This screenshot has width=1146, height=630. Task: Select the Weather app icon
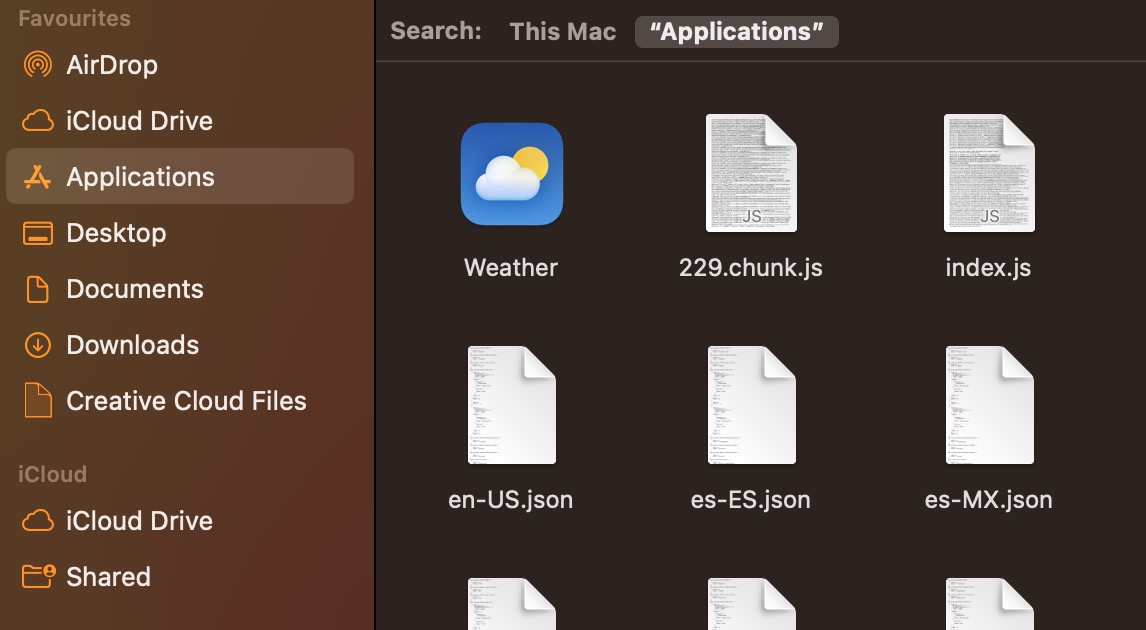tap(511, 175)
